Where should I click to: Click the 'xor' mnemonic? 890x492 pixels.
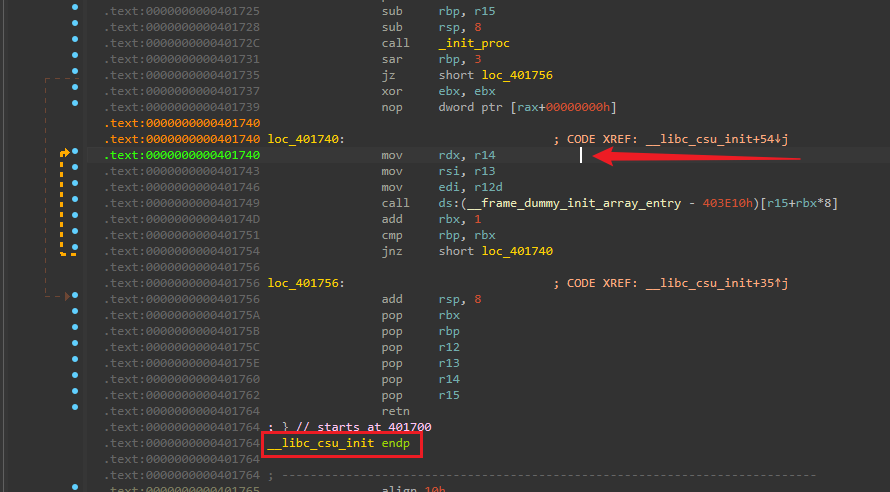tap(392, 91)
